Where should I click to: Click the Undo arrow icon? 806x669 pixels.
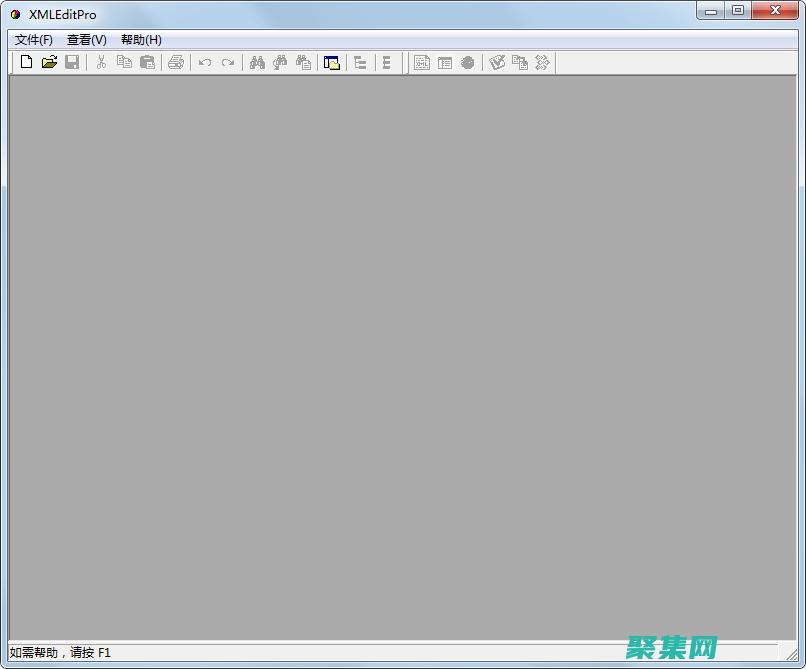[x=205, y=62]
